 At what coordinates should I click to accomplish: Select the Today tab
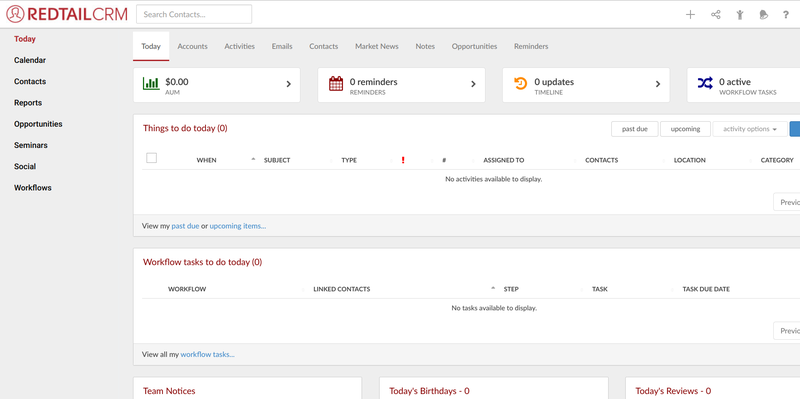coord(151,46)
